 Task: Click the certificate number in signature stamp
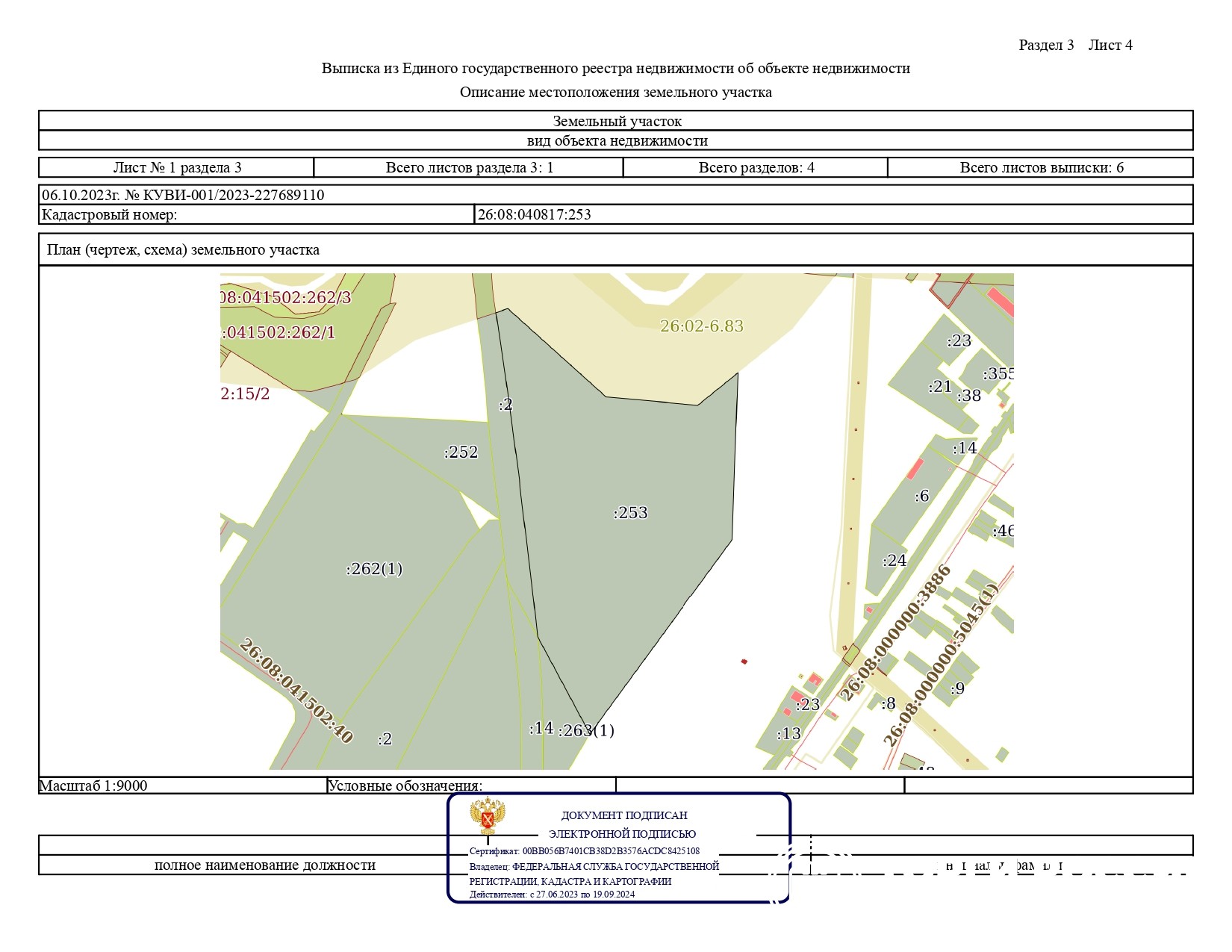coord(611,851)
